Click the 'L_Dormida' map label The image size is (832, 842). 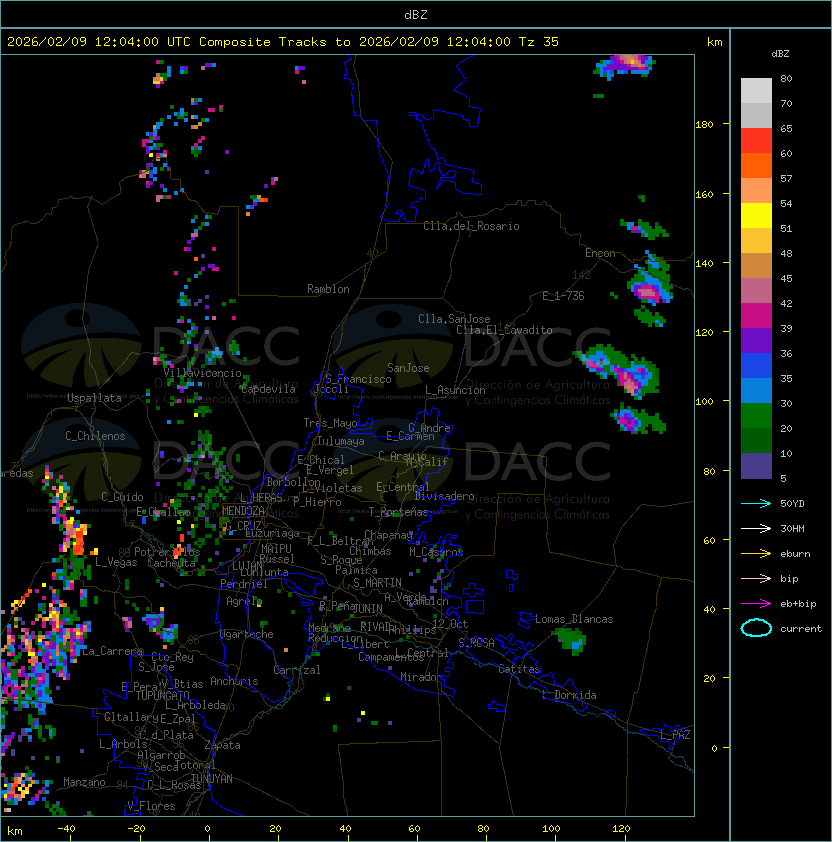(569, 695)
